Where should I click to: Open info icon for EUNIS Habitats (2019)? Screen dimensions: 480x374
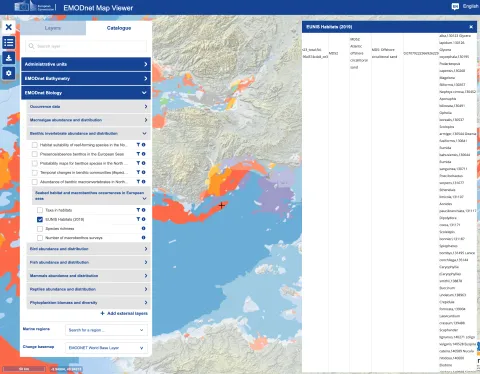coord(144,219)
